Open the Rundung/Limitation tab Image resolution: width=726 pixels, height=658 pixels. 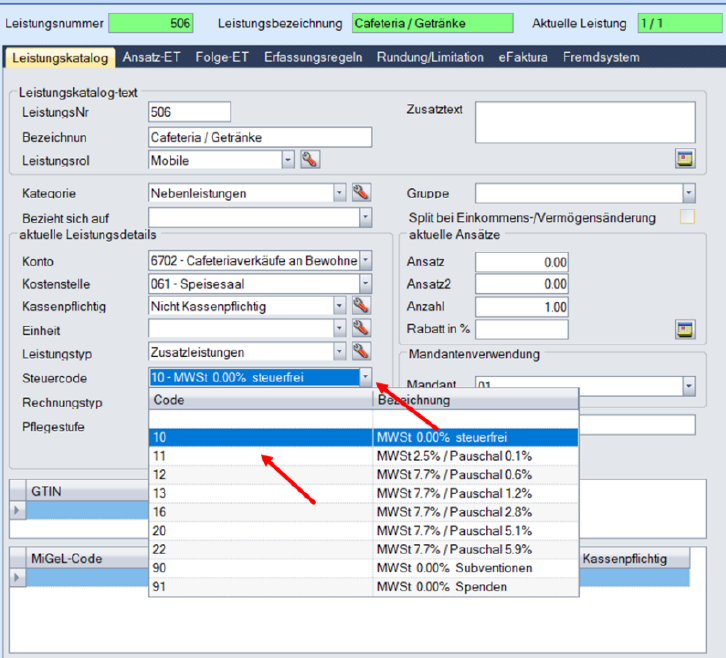click(x=430, y=57)
